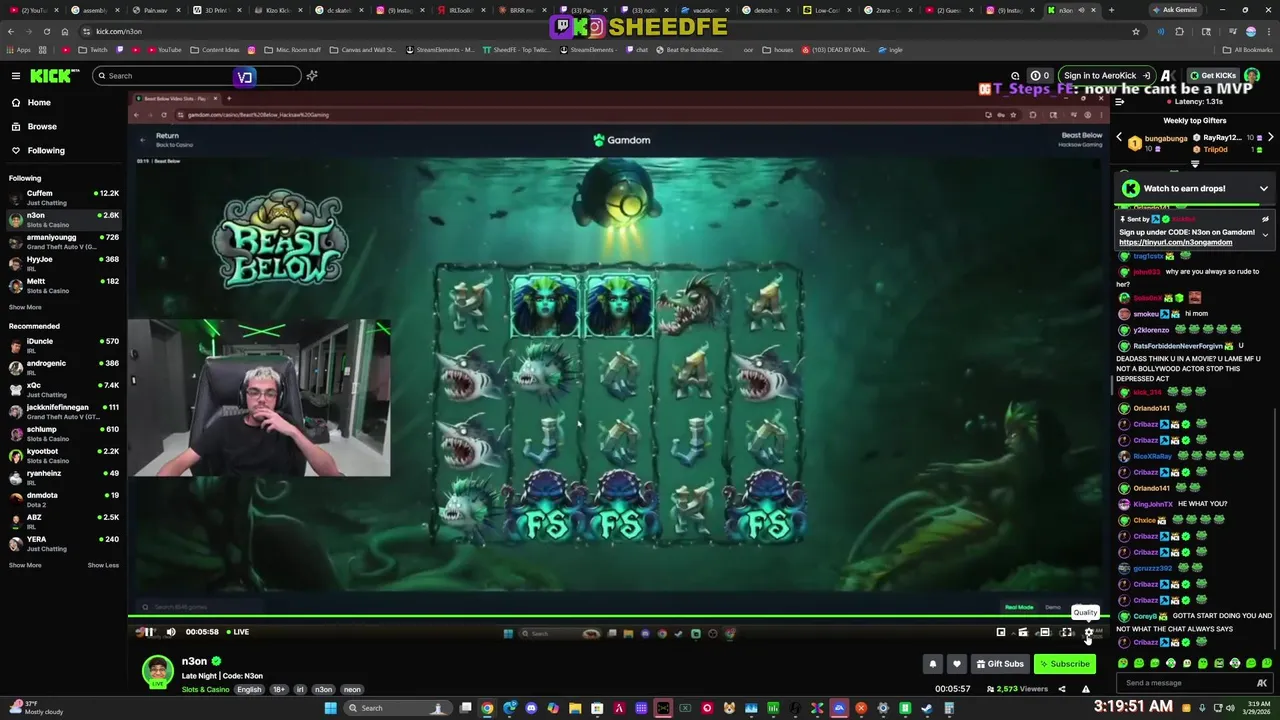Open armaniyoungg channel in sidebar
This screenshot has height=720, width=1280.
pyautogui.click(x=62, y=242)
